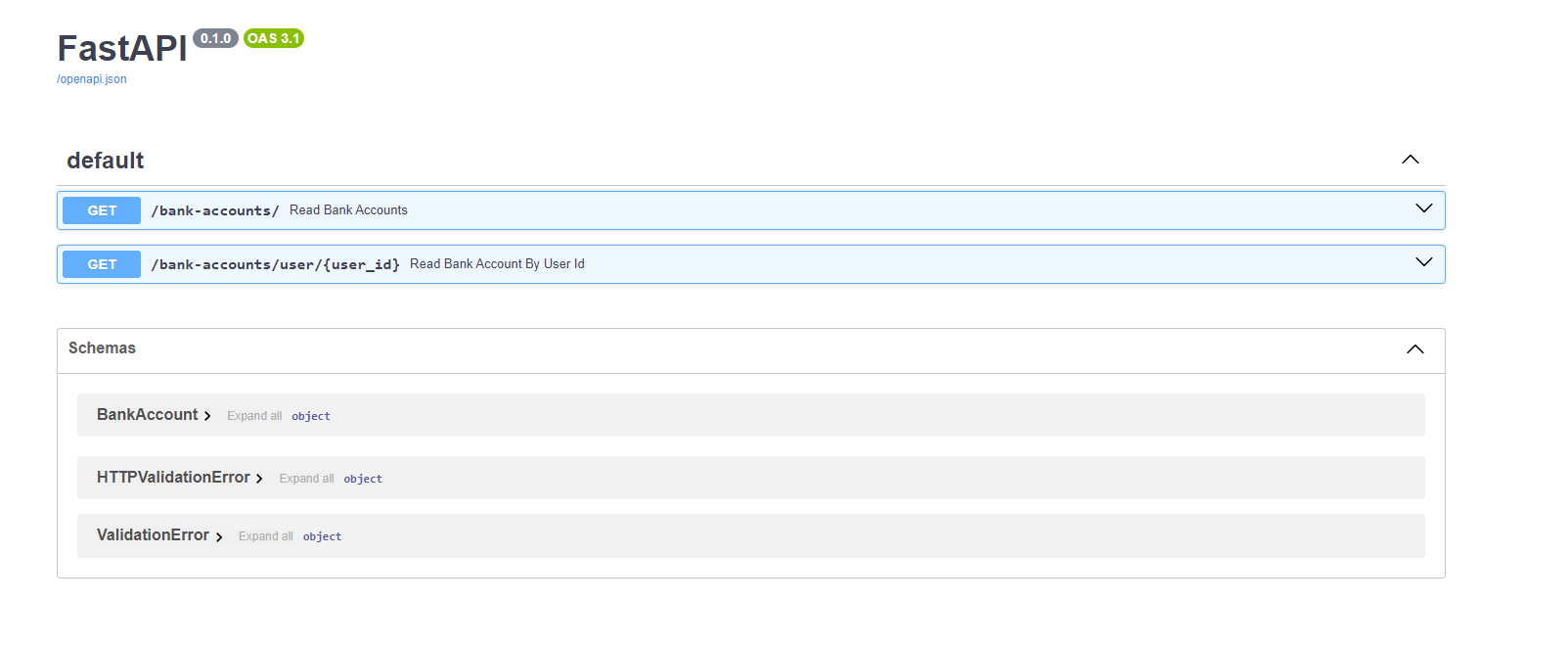The height and width of the screenshot is (647, 1568).
Task: Click Expand all next to BankAccount
Action: (254, 416)
